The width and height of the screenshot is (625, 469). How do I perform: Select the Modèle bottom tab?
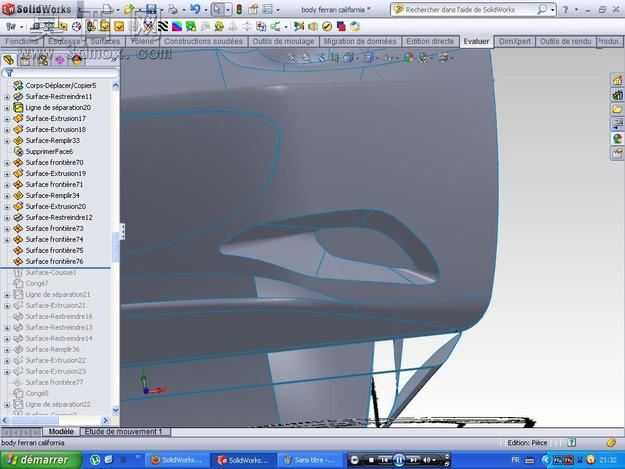pos(61,432)
